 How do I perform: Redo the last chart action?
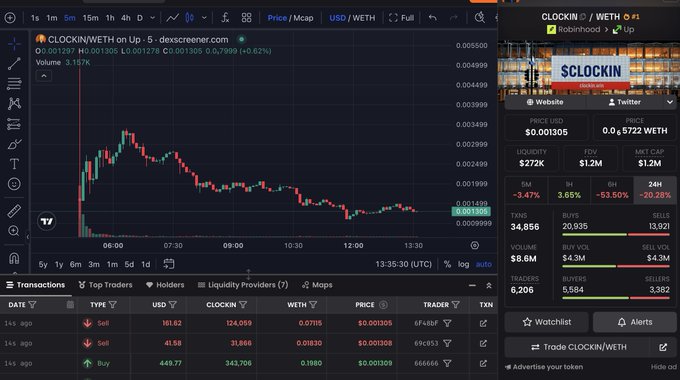pyautogui.click(x=454, y=18)
